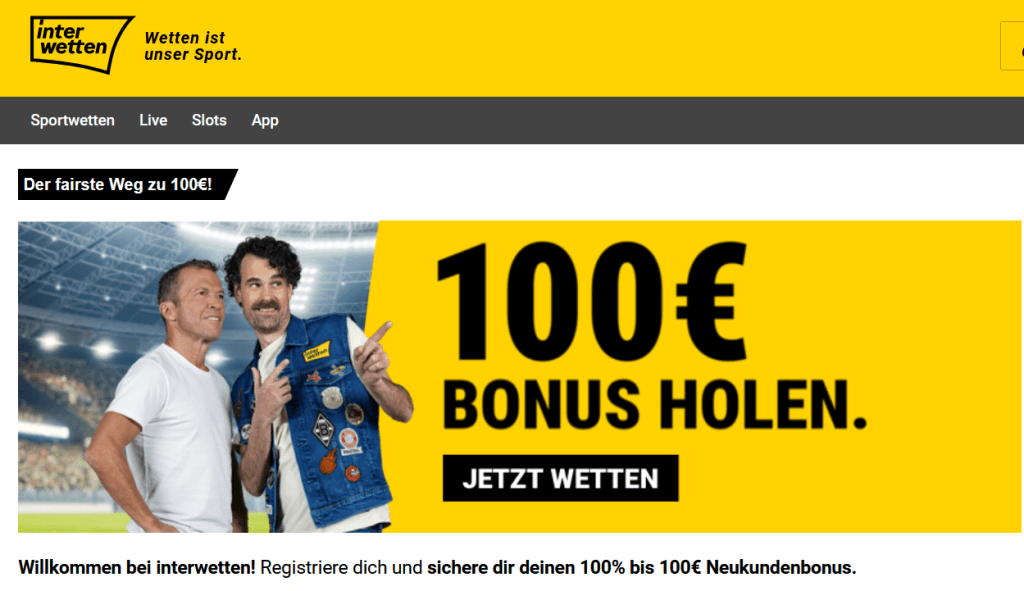Click the orange round patch on vest
Image resolution: width=1024 pixels, height=591 pixels.
pyautogui.click(x=328, y=464)
